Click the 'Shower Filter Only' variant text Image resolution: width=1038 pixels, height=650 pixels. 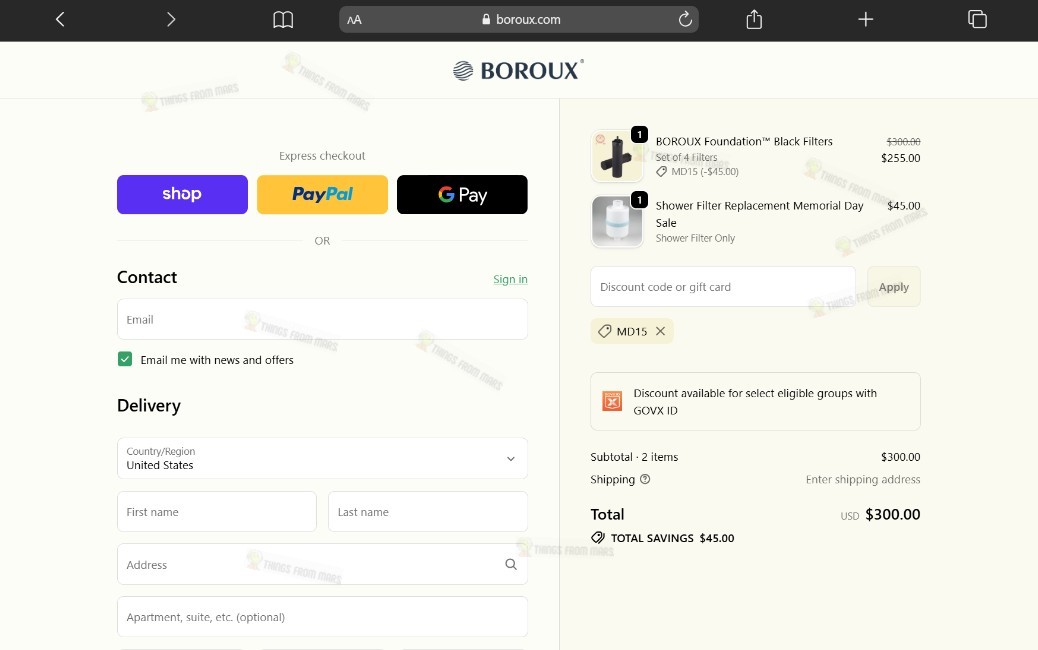pos(695,238)
